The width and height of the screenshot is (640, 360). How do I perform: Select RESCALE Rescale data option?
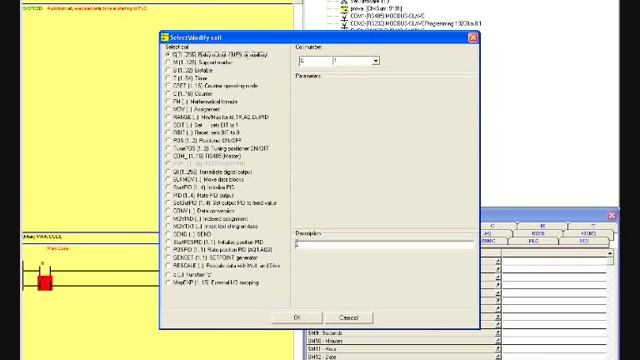point(168,266)
